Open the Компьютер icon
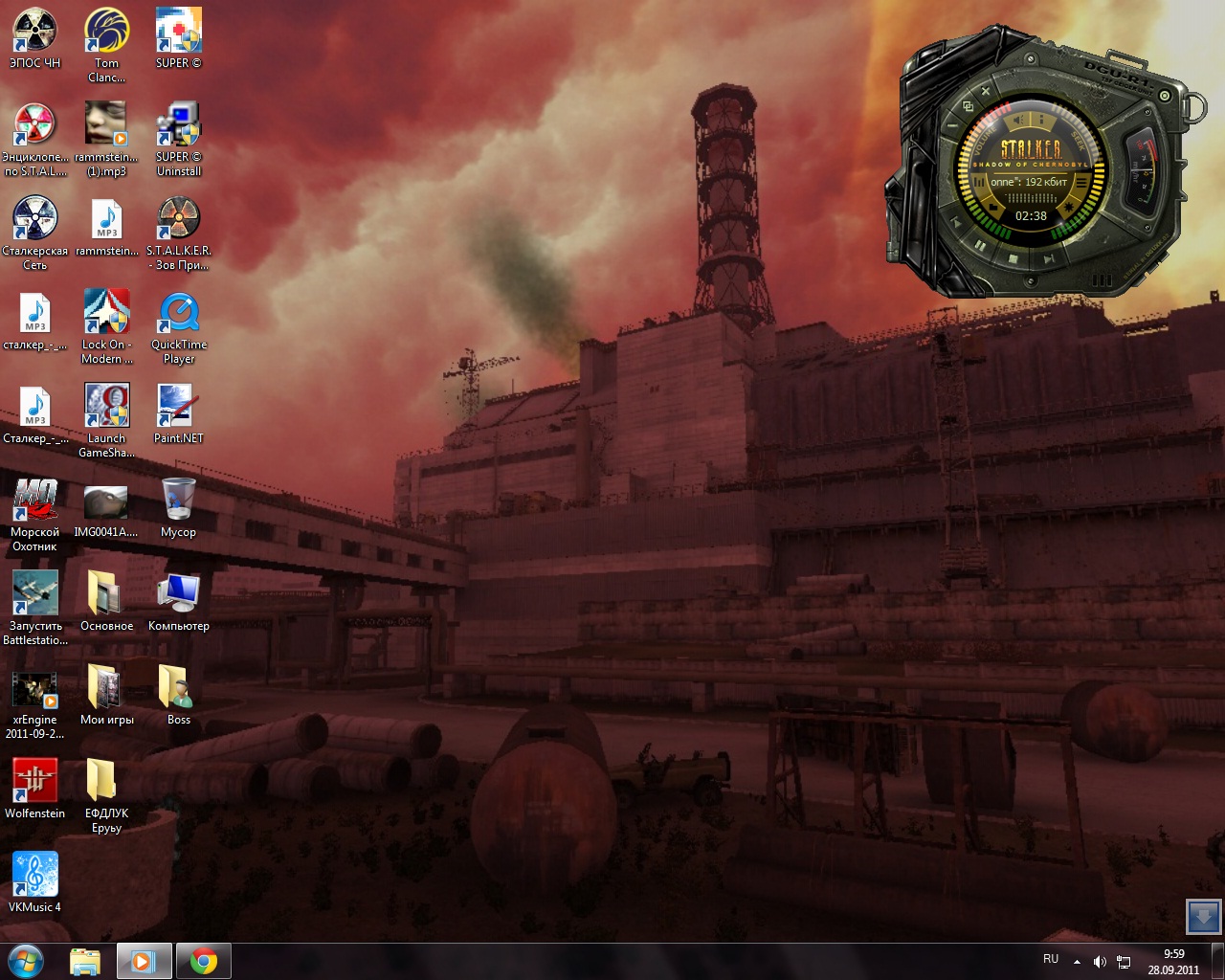The width and height of the screenshot is (1225, 980). [x=178, y=602]
